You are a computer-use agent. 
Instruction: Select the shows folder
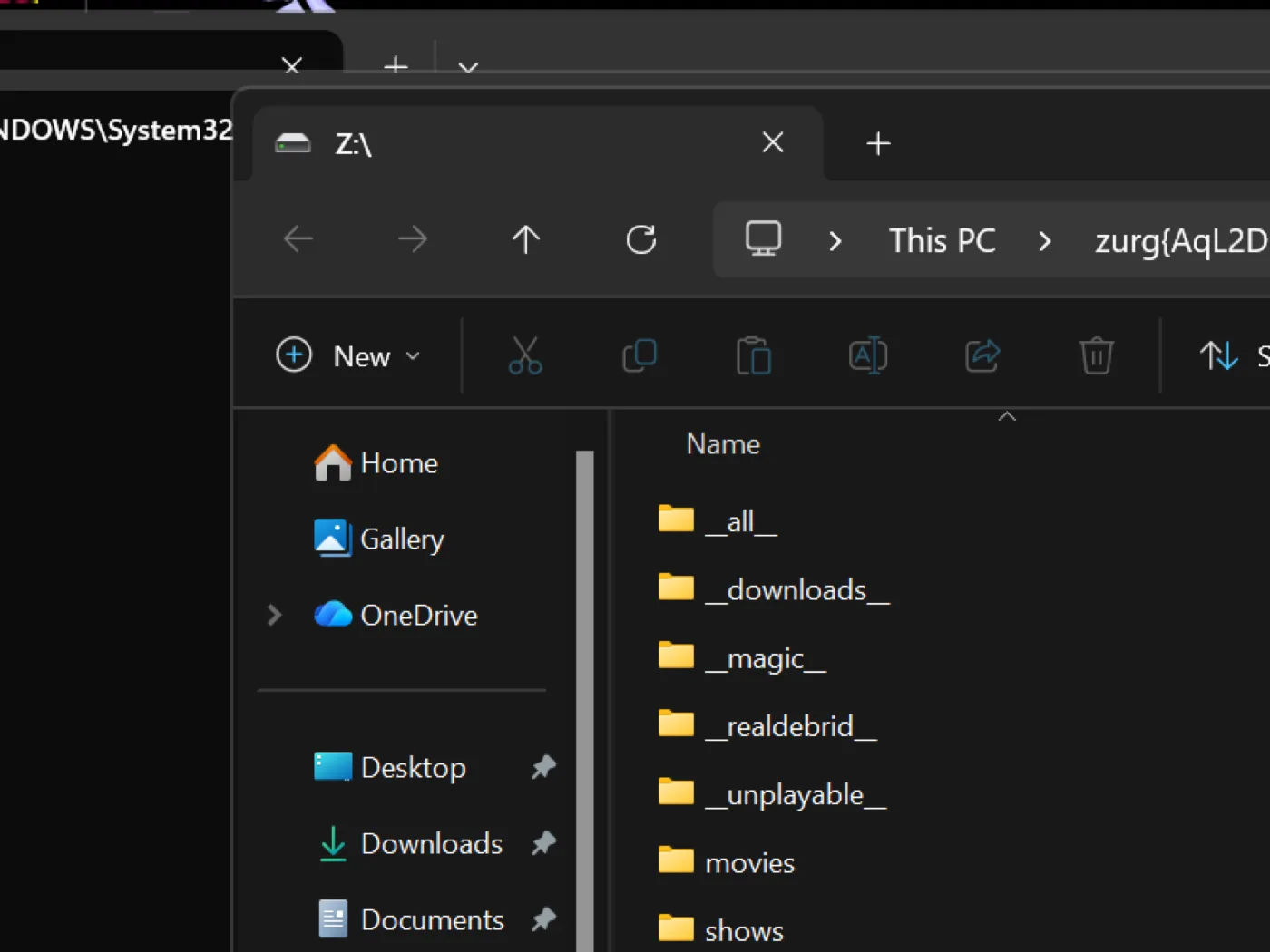pos(721,930)
